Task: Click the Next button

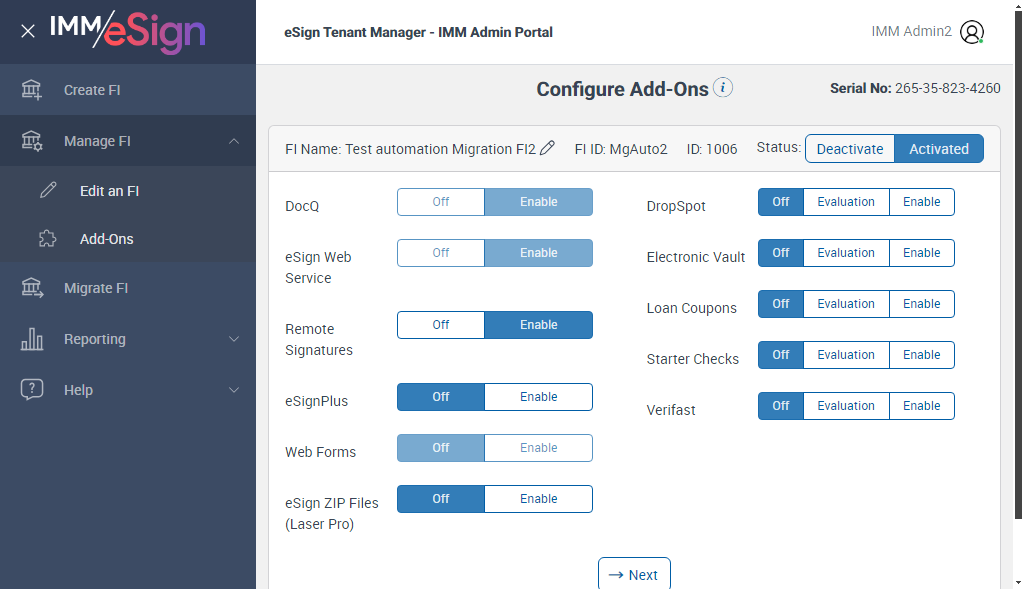Action: [x=634, y=574]
